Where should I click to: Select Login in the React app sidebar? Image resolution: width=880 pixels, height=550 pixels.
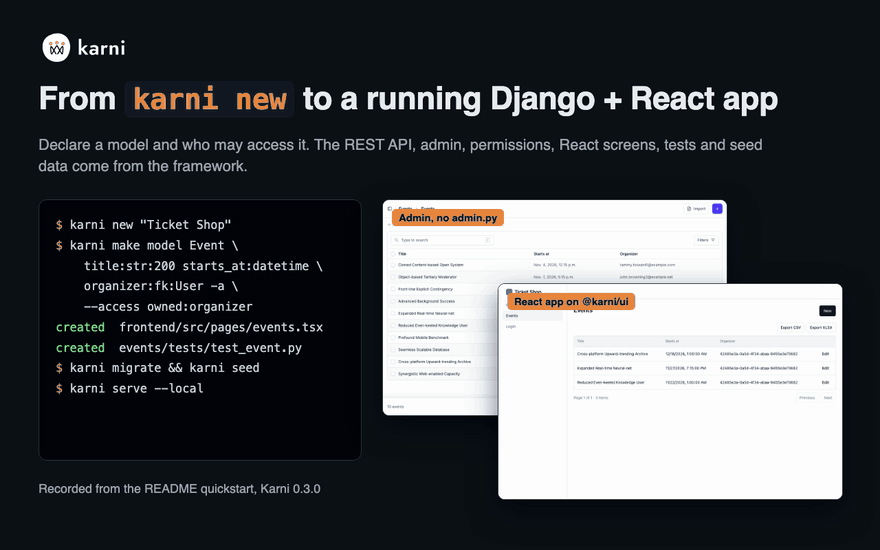[x=511, y=327]
